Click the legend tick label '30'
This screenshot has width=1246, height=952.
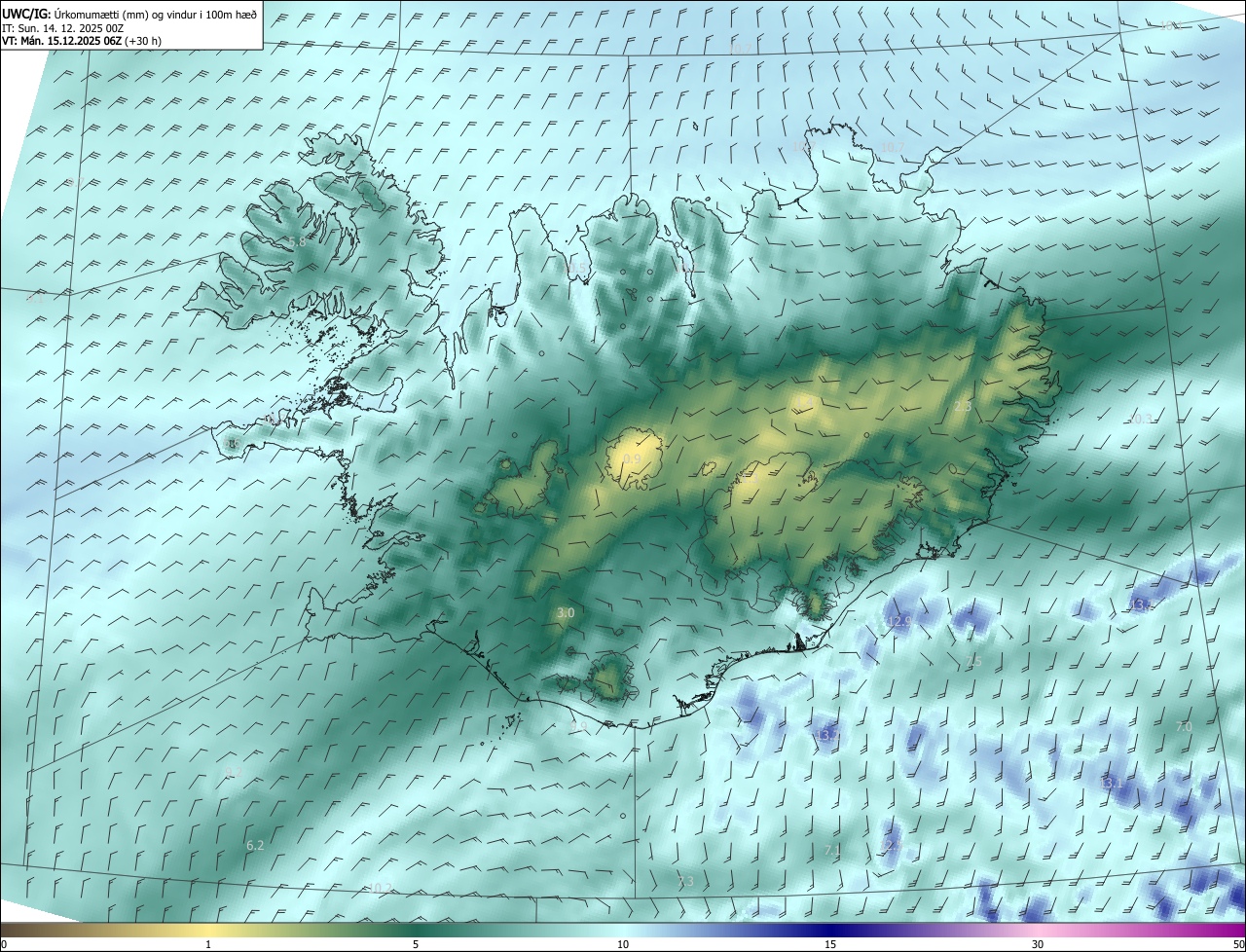click(x=1038, y=944)
